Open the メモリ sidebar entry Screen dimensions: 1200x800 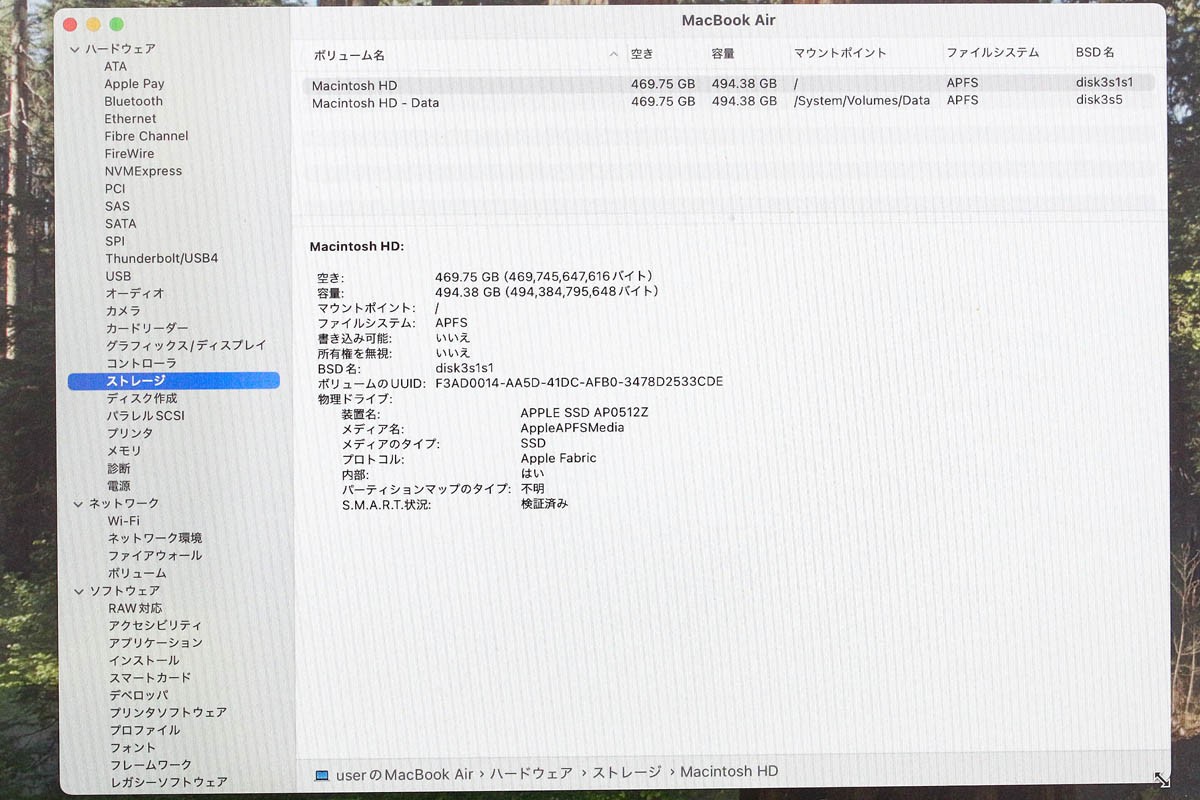point(124,451)
